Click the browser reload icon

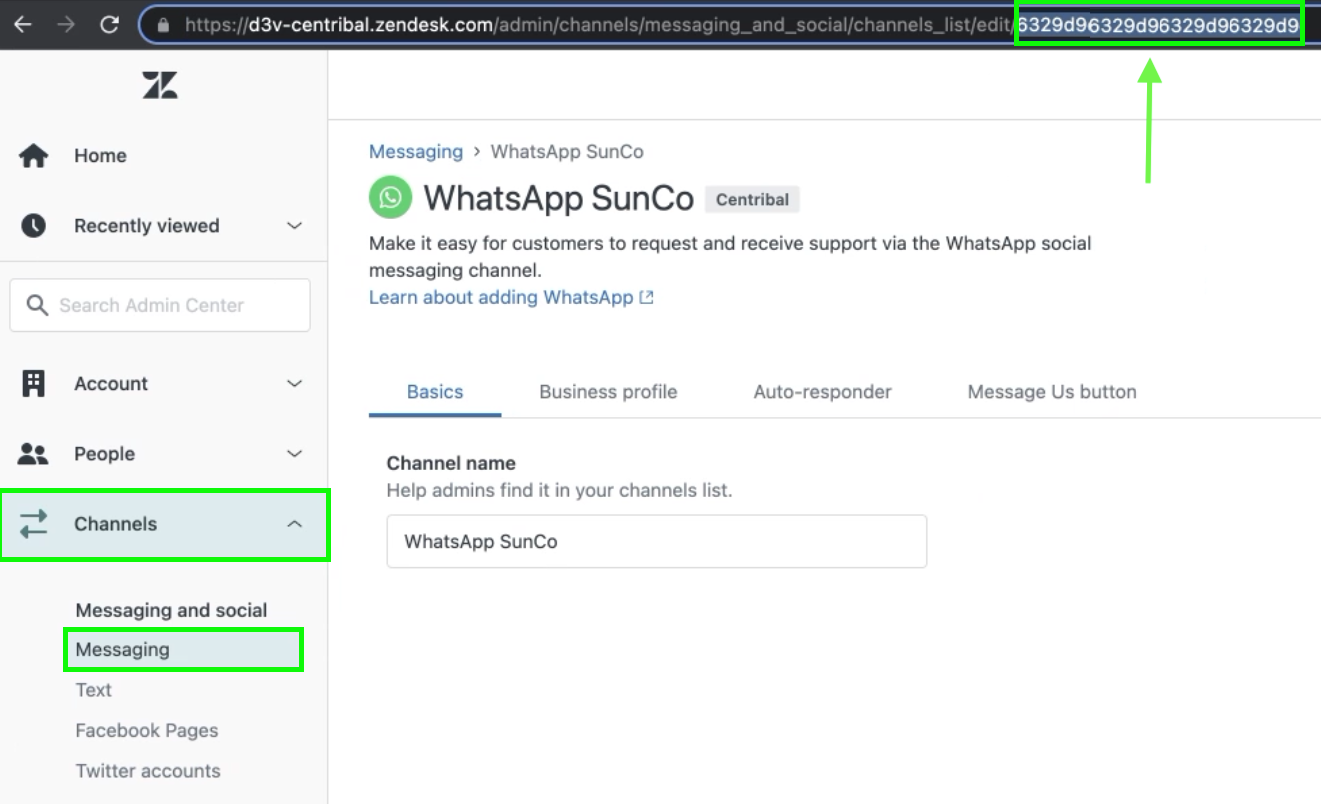click(110, 25)
